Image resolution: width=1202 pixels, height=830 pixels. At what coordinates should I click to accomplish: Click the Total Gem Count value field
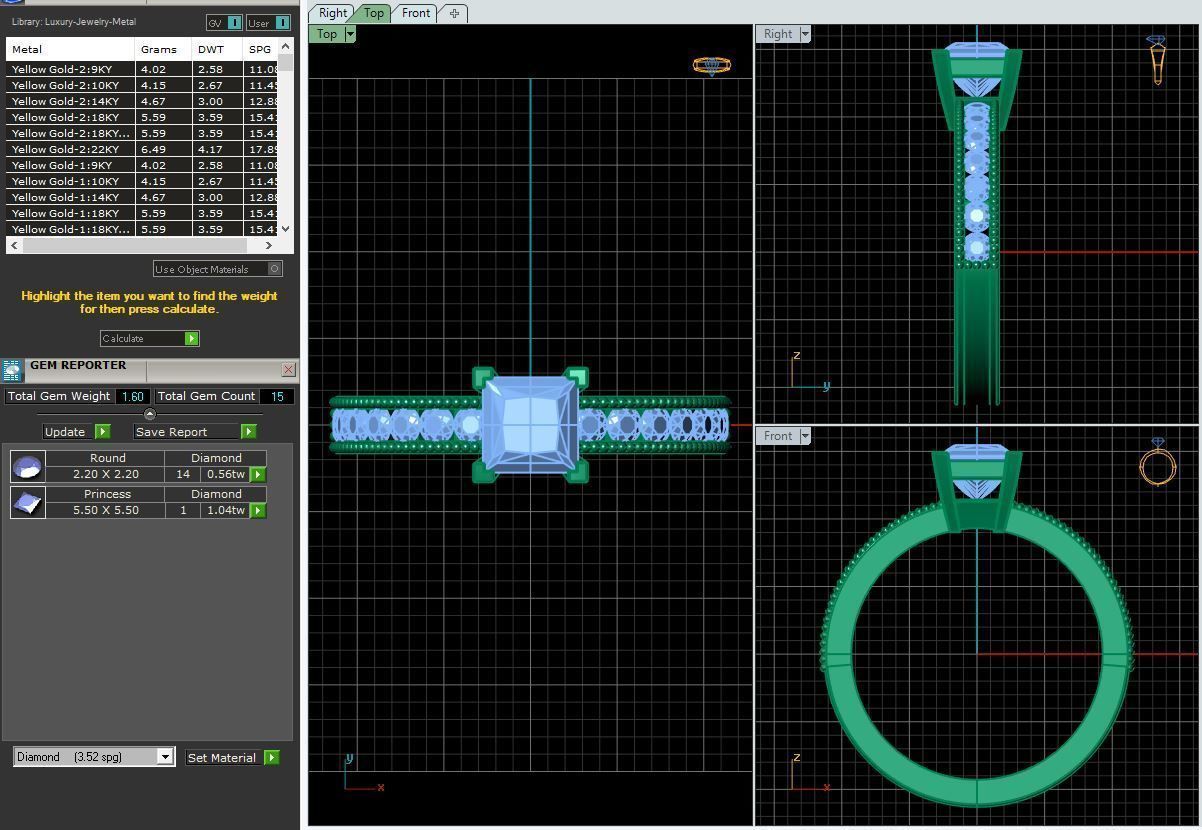(x=277, y=396)
